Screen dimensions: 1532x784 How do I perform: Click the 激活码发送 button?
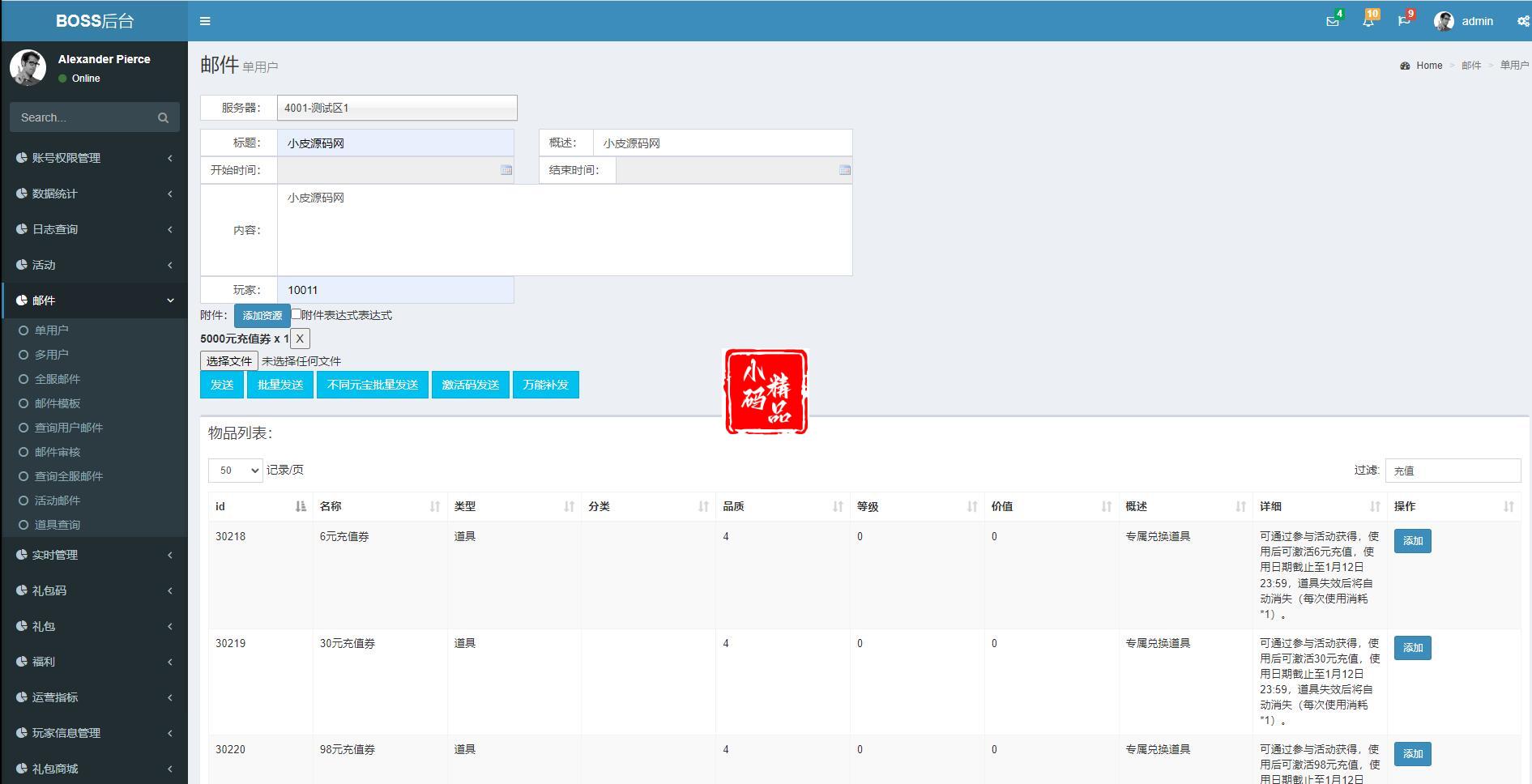click(x=471, y=385)
